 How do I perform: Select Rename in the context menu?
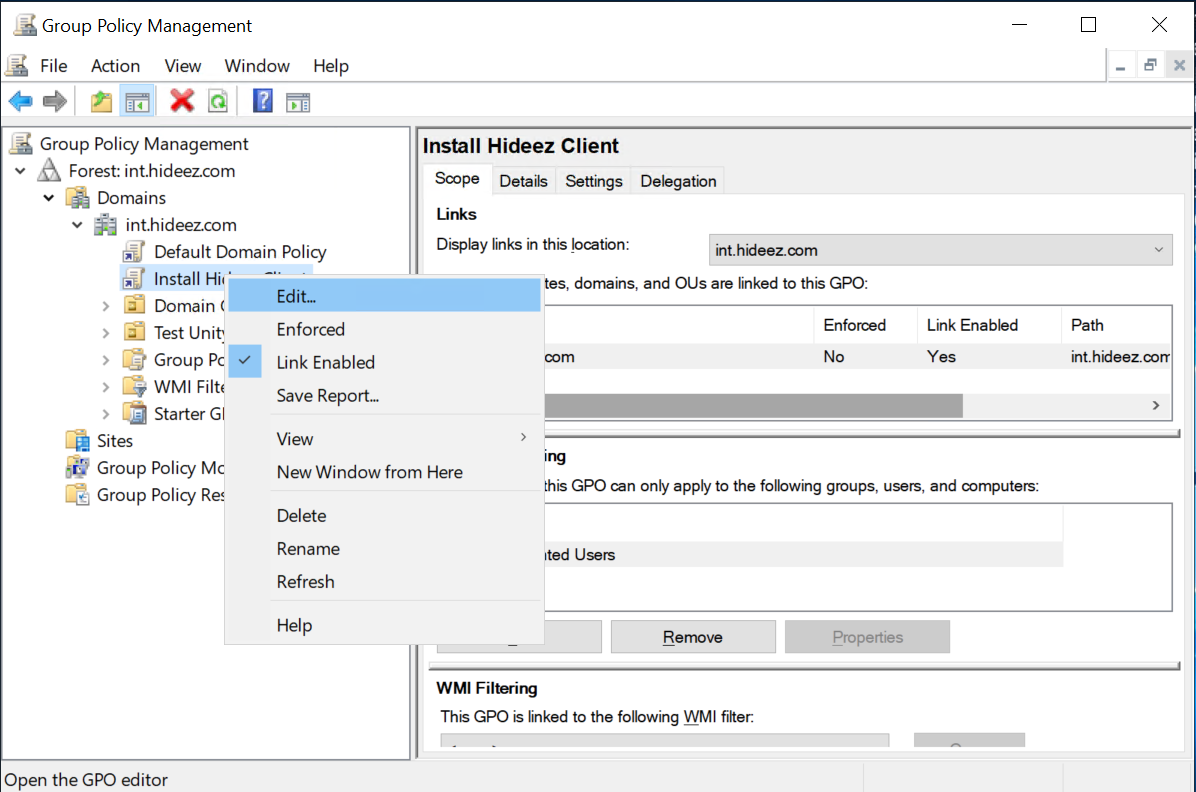tap(386, 549)
